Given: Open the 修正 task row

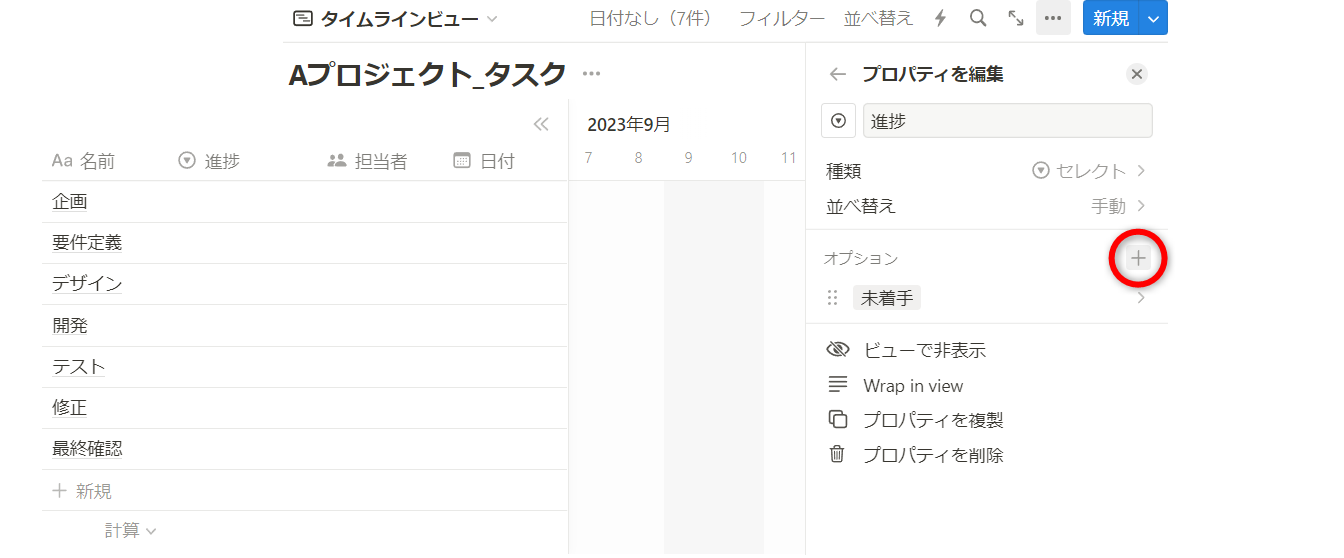Looking at the screenshot, I should 70,408.
